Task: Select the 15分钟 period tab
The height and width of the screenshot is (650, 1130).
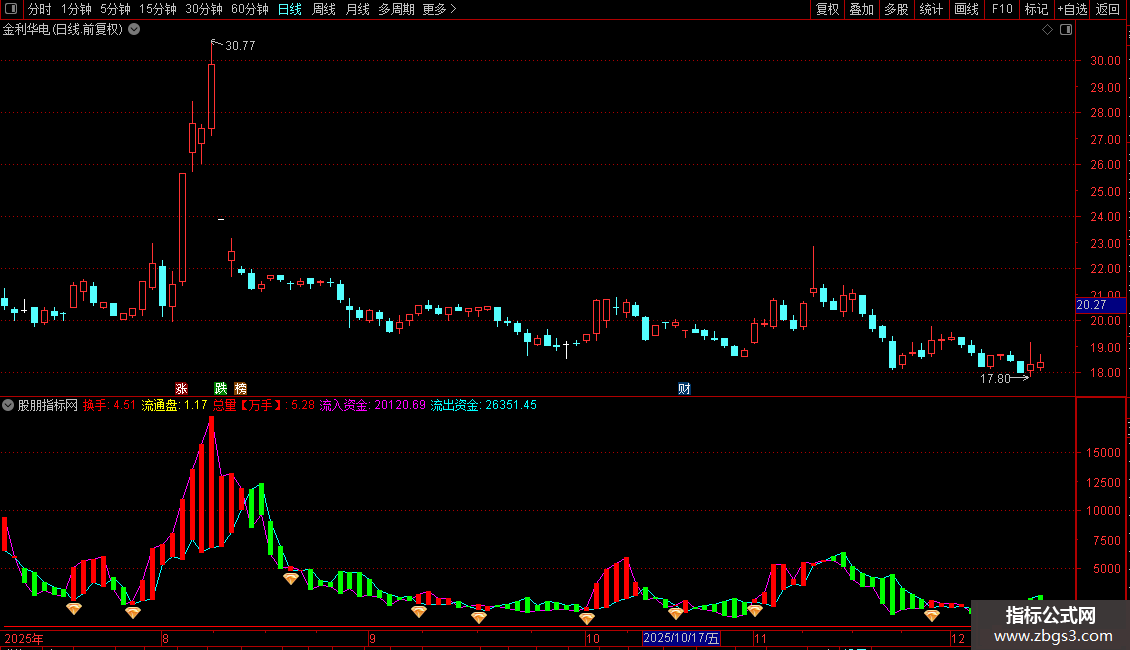Action: [157, 9]
